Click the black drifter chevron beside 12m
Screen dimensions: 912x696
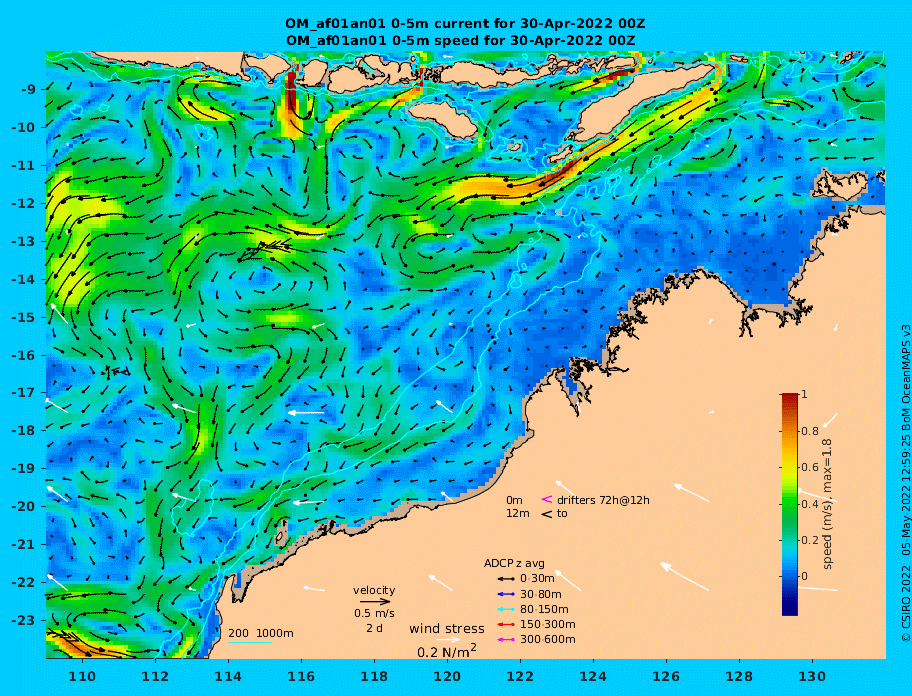pyautogui.click(x=547, y=514)
